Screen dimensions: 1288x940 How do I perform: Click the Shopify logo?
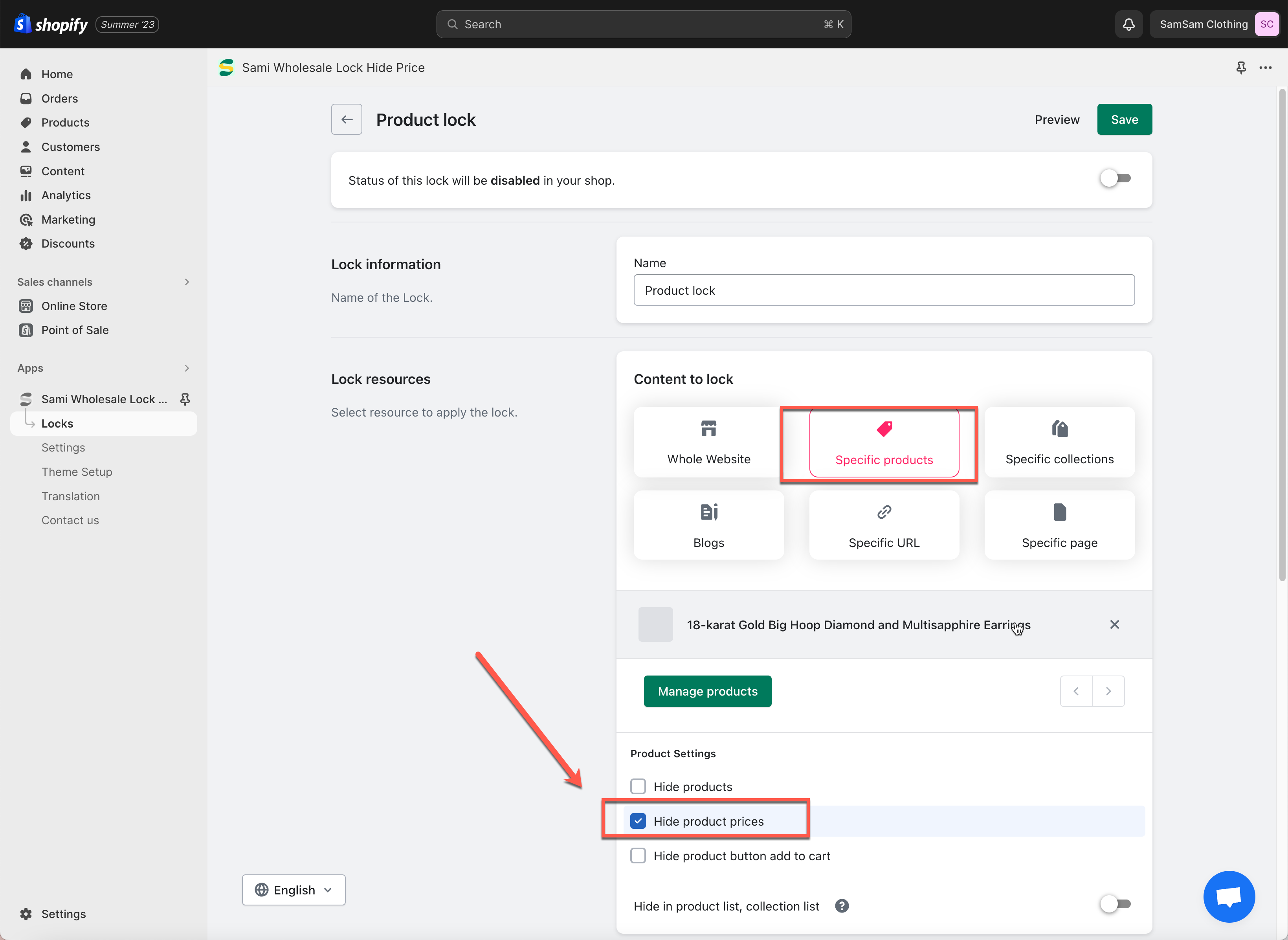click(50, 24)
